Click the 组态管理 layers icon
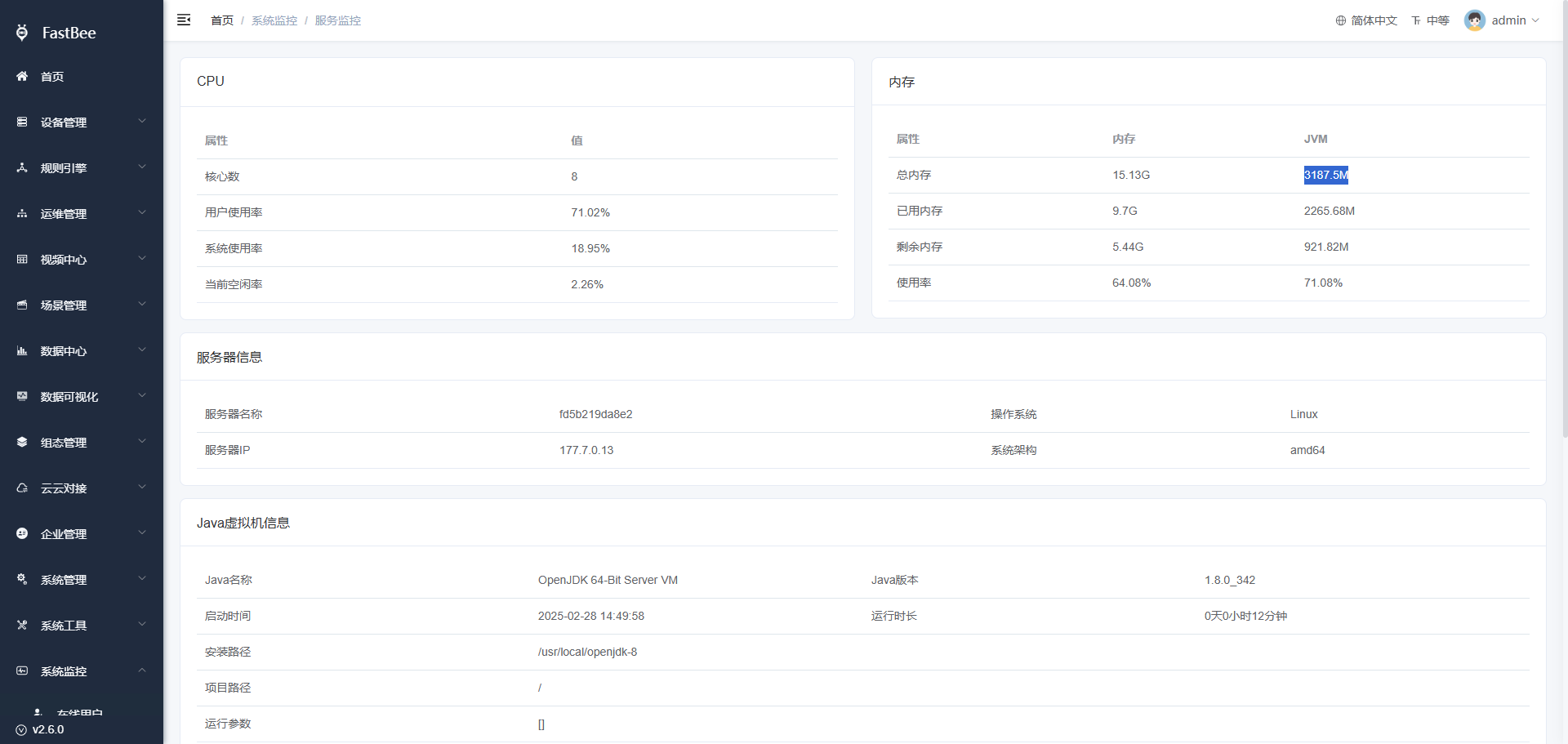Screen dimensions: 1568x744 pyautogui.click(x=22, y=442)
